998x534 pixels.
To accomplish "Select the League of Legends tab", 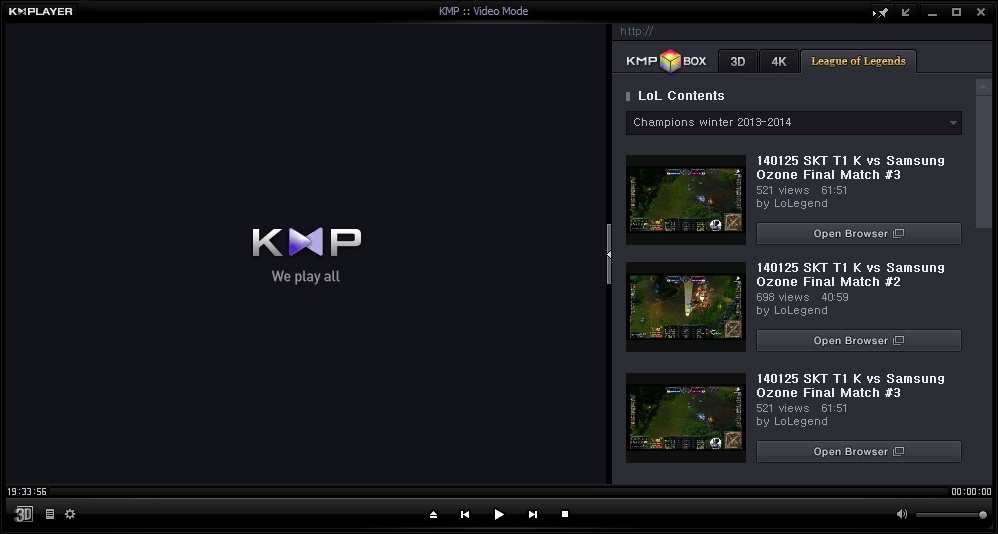I will pos(858,61).
